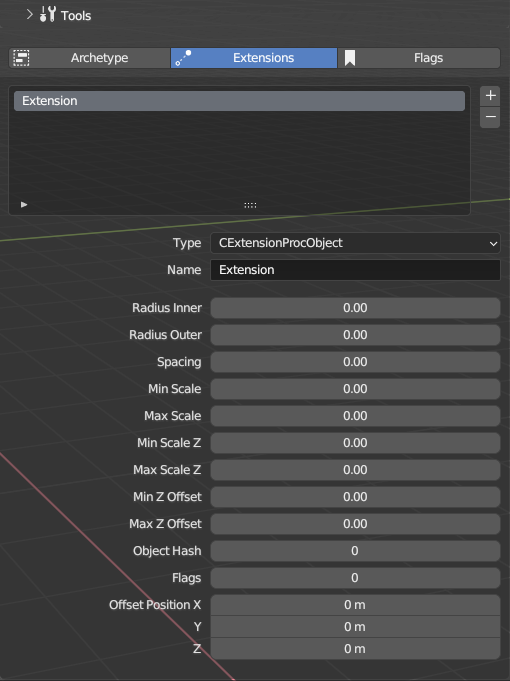The width and height of the screenshot is (510, 681).
Task: Click the Archetype tab selection icon
Action: tap(21, 58)
